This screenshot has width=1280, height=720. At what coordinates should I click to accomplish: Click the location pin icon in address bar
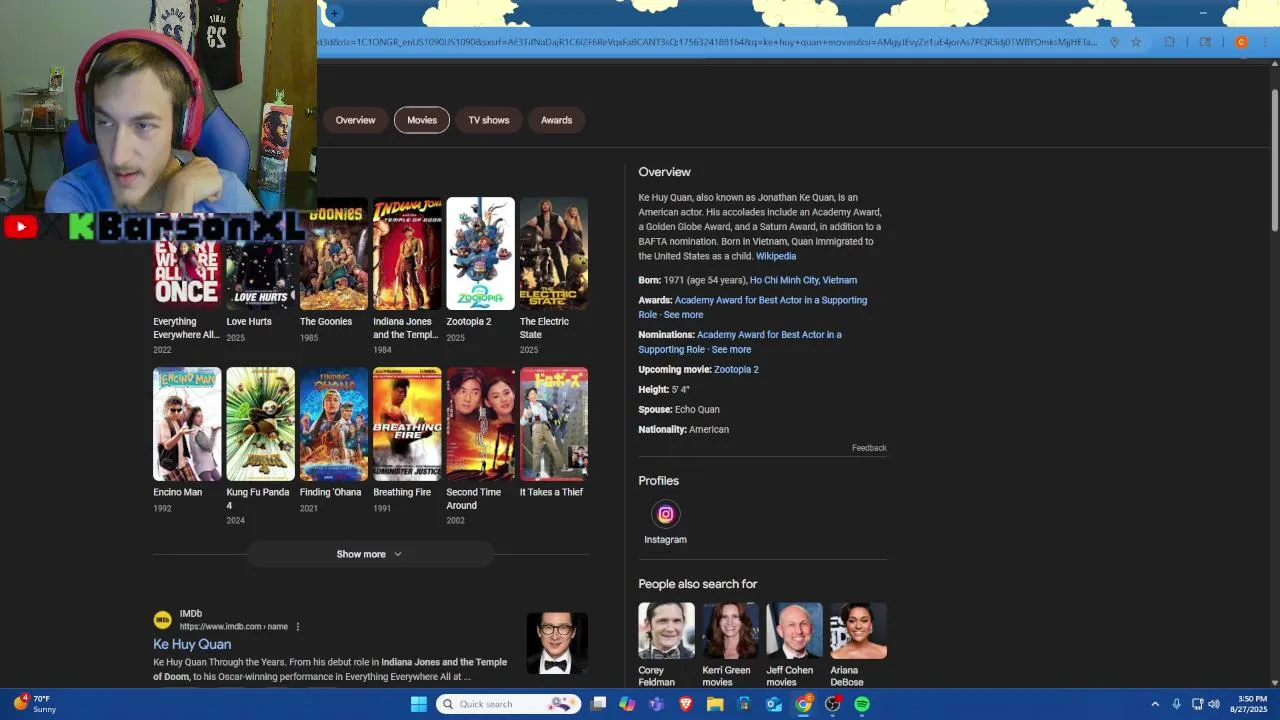click(1114, 42)
